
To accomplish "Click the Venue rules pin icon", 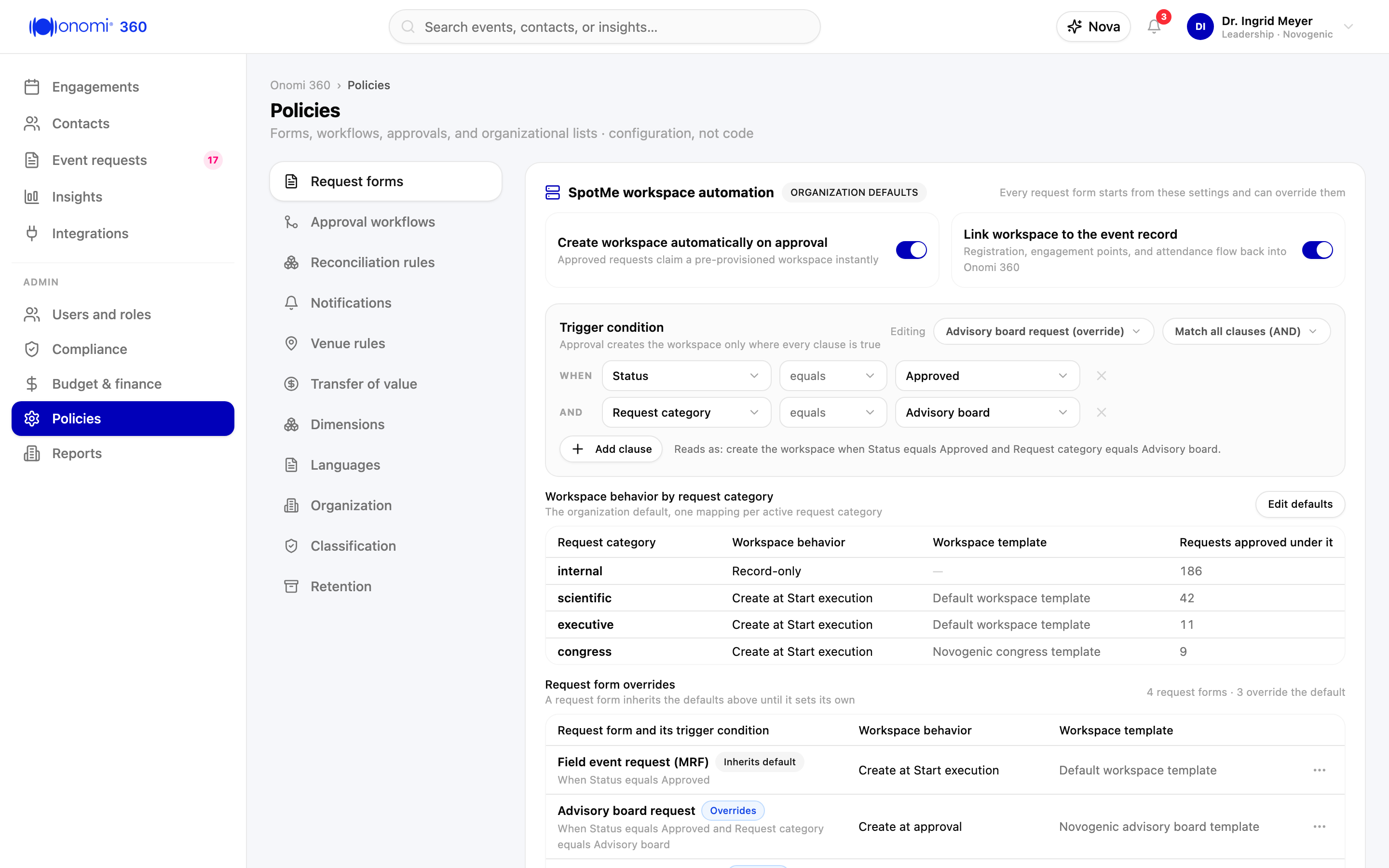I will [x=291, y=343].
